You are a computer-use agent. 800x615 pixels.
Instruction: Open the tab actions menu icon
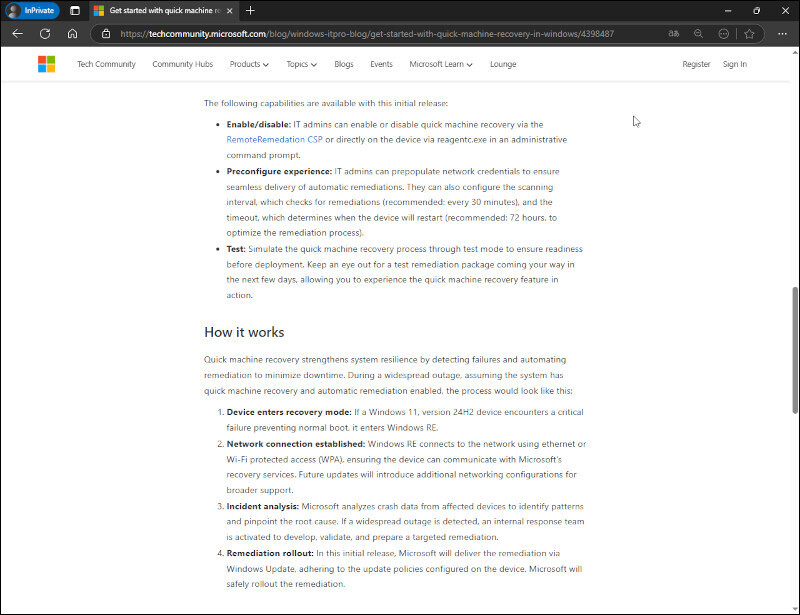point(75,10)
